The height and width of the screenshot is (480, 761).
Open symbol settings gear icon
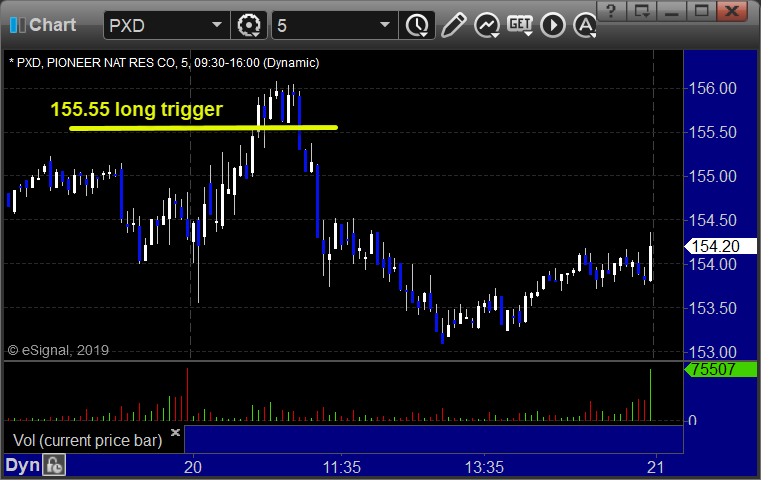coord(248,25)
